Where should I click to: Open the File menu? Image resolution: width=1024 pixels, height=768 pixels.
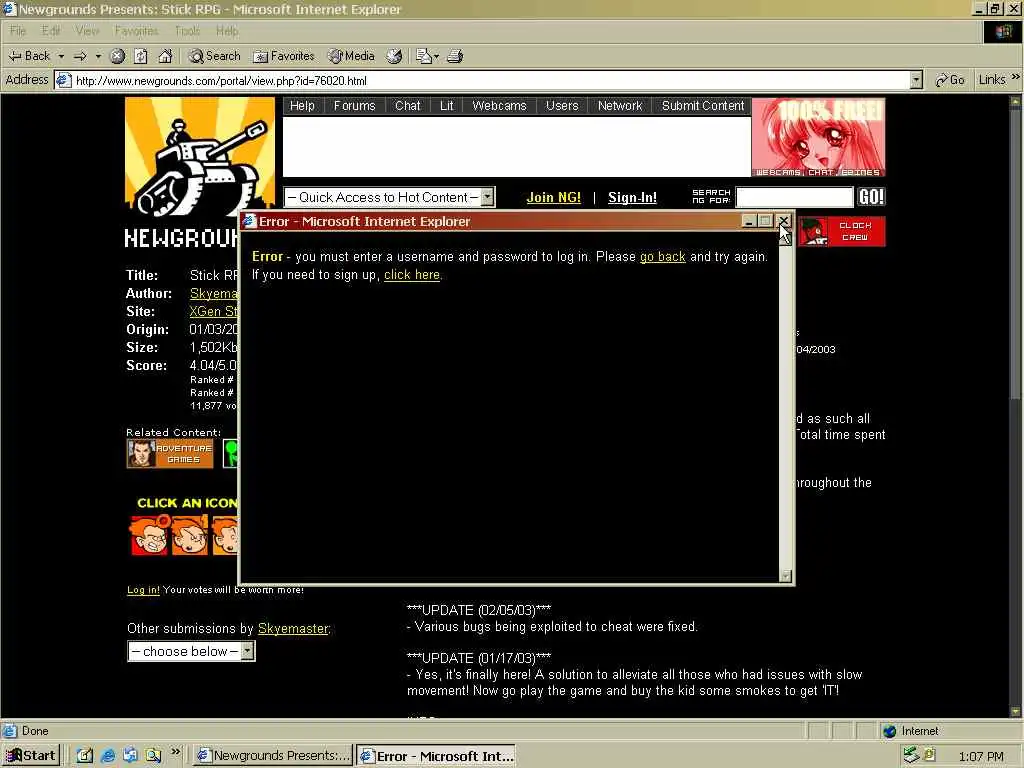pyautogui.click(x=18, y=31)
